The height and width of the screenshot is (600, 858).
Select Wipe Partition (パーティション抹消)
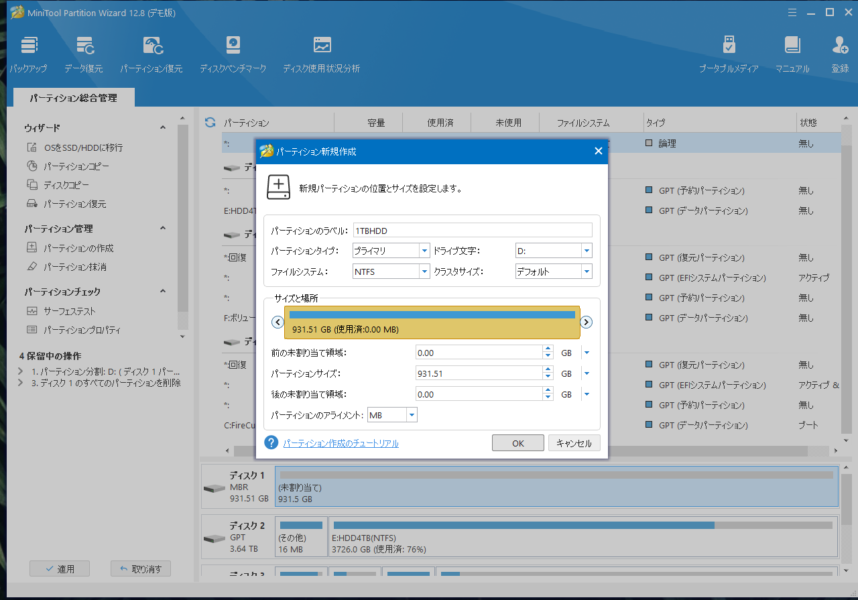(66, 266)
